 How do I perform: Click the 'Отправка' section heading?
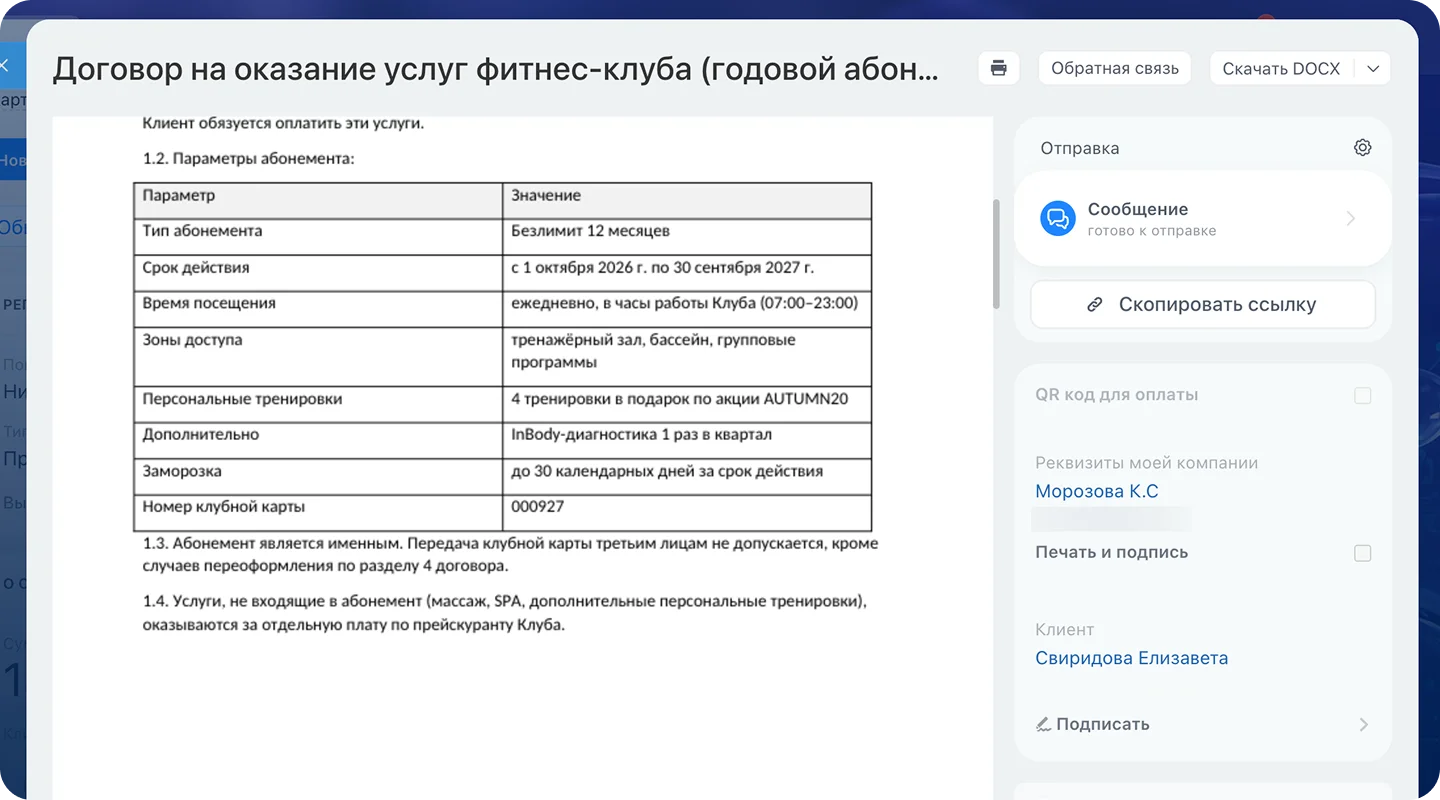click(x=1080, y=148)
